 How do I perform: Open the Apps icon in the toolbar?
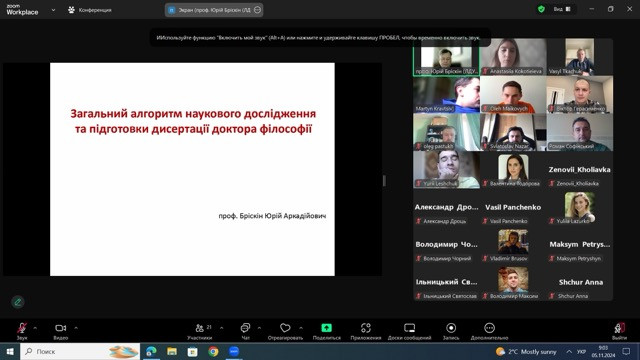366,328
